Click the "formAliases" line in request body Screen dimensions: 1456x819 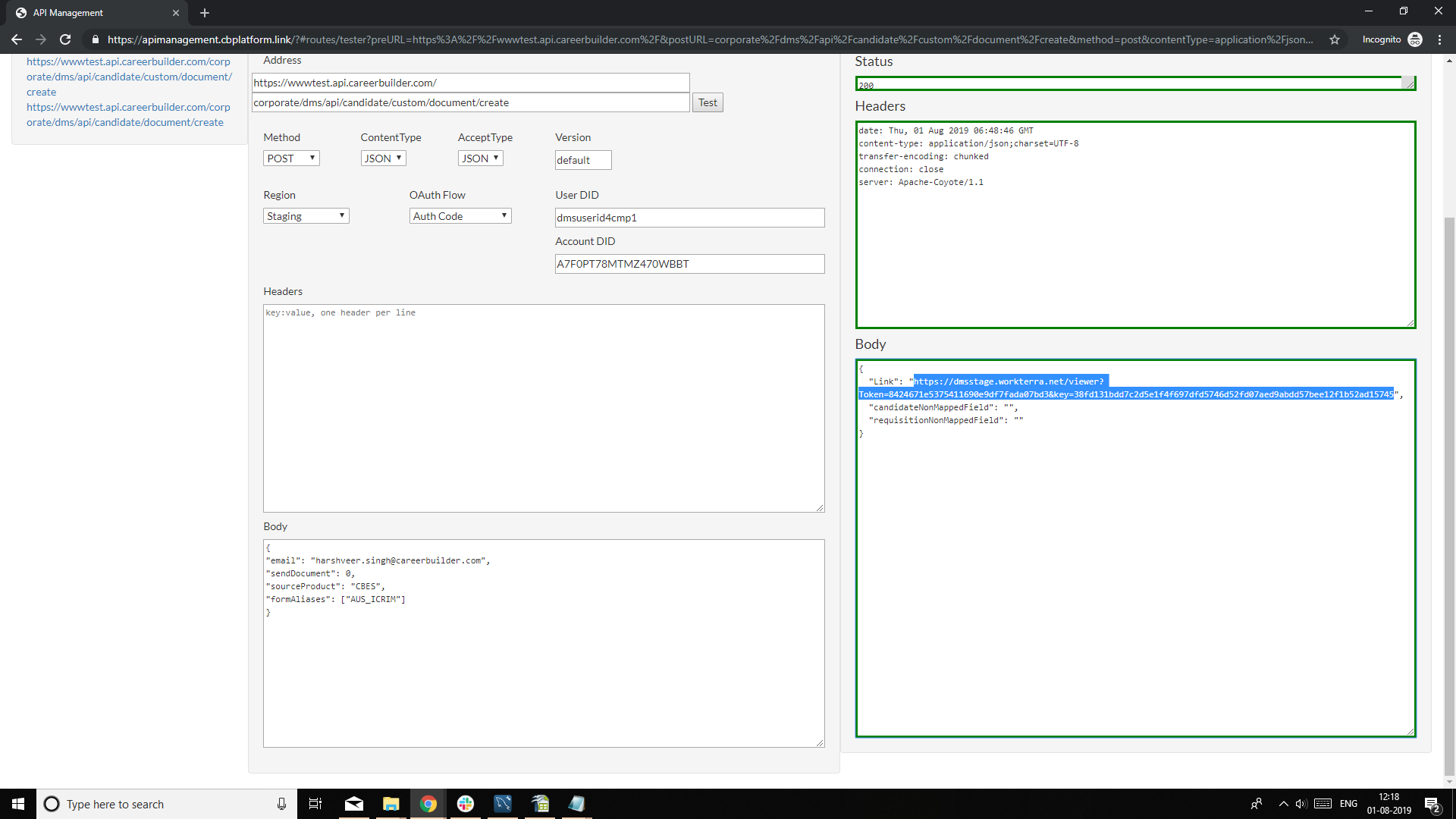(335, 599)
